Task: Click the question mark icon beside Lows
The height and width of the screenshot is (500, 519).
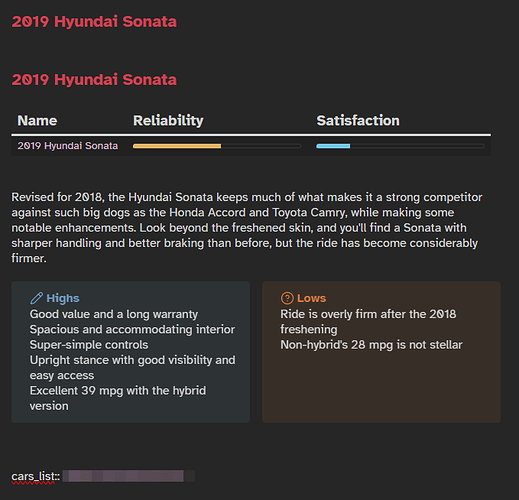Action: pos(287,298)
